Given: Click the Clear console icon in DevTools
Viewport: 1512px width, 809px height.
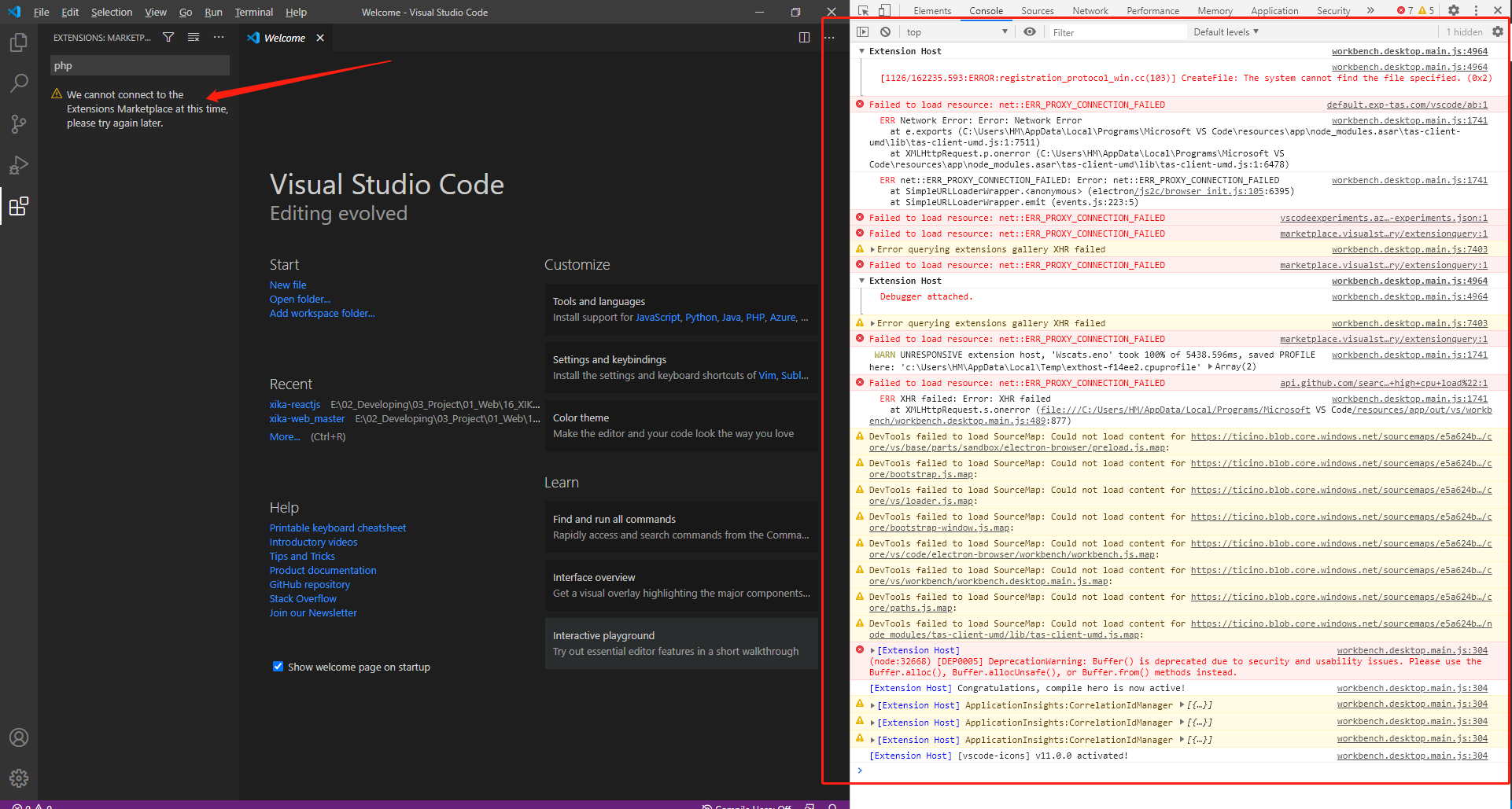Looking at the screenshot, I should (886, 31).
